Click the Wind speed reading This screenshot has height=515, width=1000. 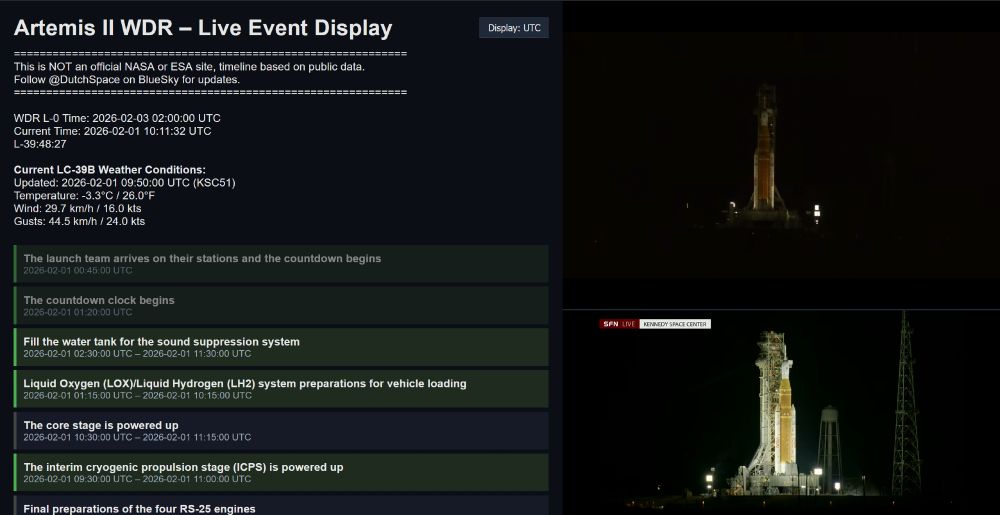point(77,209)
